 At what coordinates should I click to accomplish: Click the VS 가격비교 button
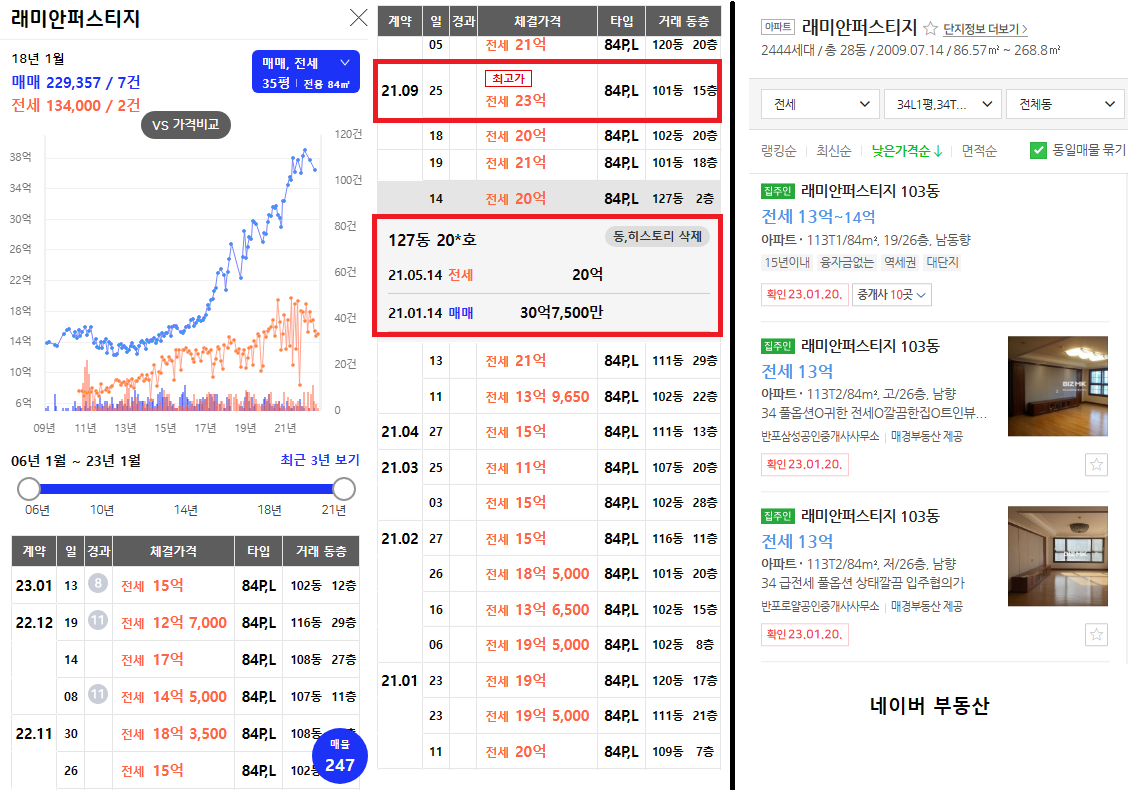coord(186,125)
